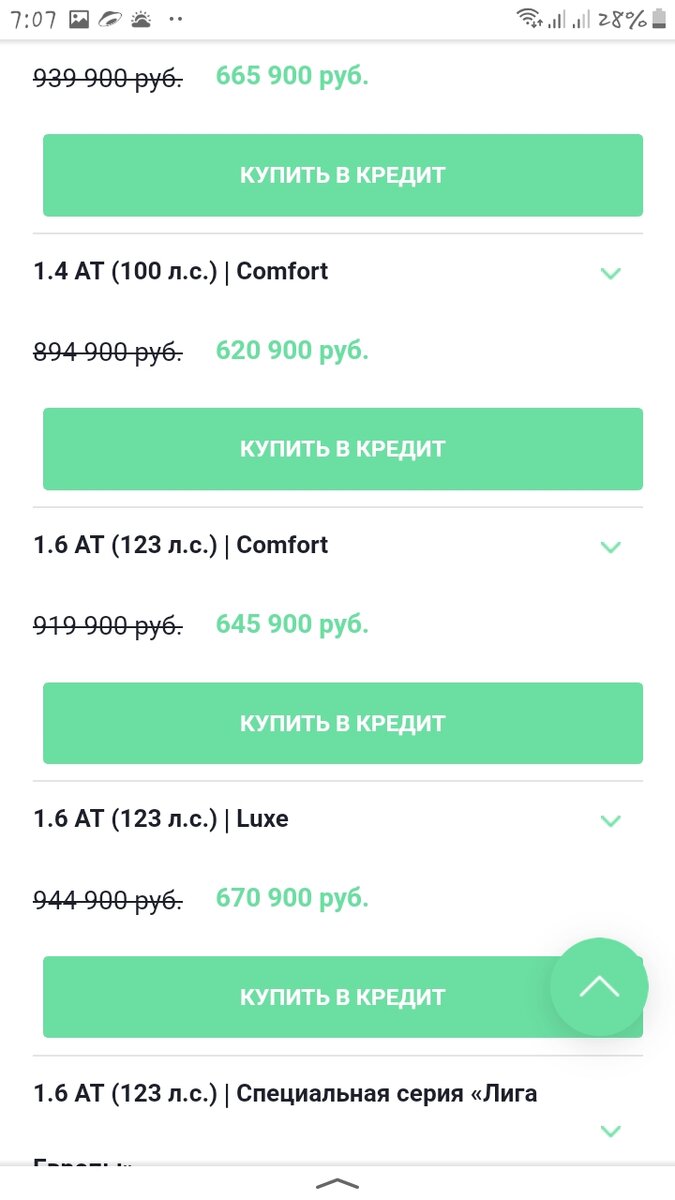Expand the 1.6 AT (123 л.с.) Comfort chevron
Image resolution: width=675 pixels, height=1200 pixels.
pos(610,547)
